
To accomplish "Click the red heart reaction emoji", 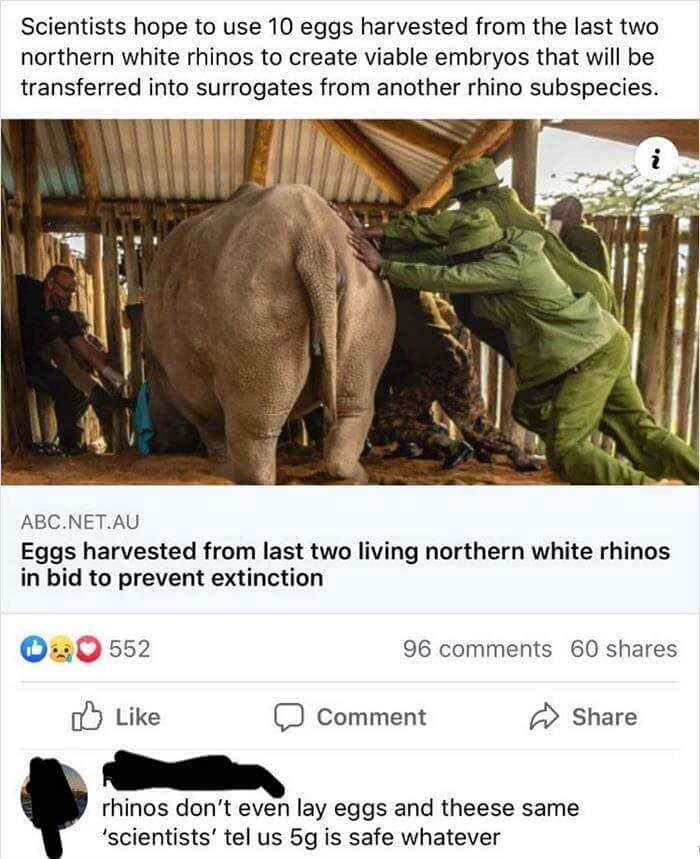I will pyautogui.click(x=89, y=649).
